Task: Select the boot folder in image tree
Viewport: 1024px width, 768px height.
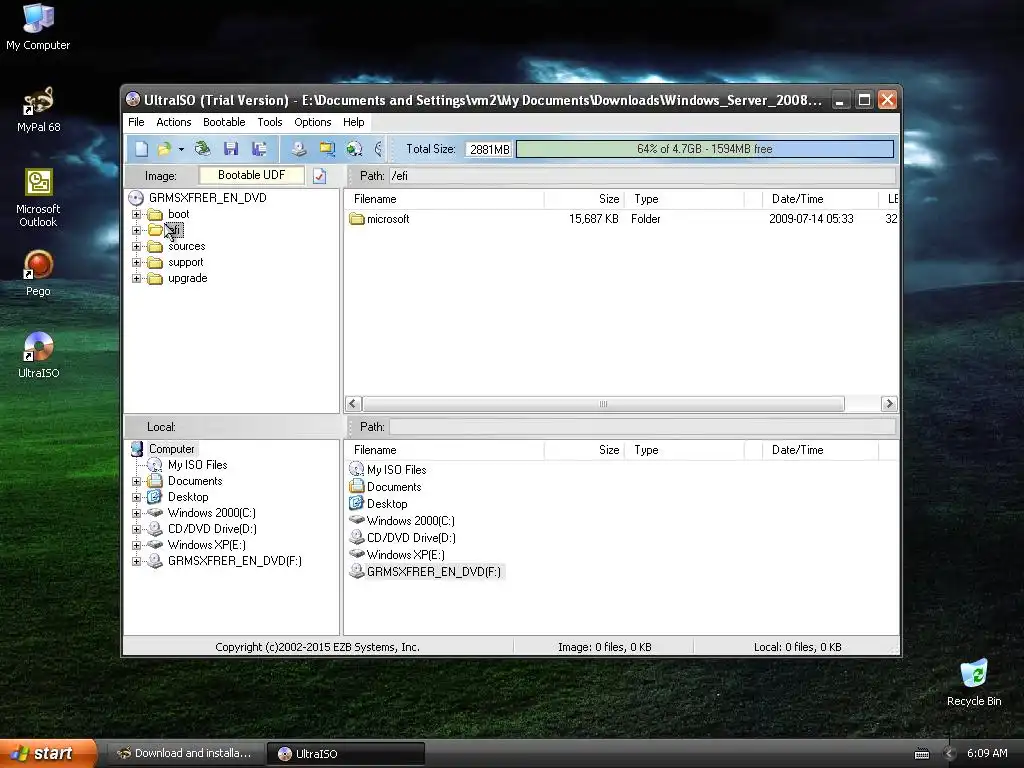Action: (x=178, y=214)
